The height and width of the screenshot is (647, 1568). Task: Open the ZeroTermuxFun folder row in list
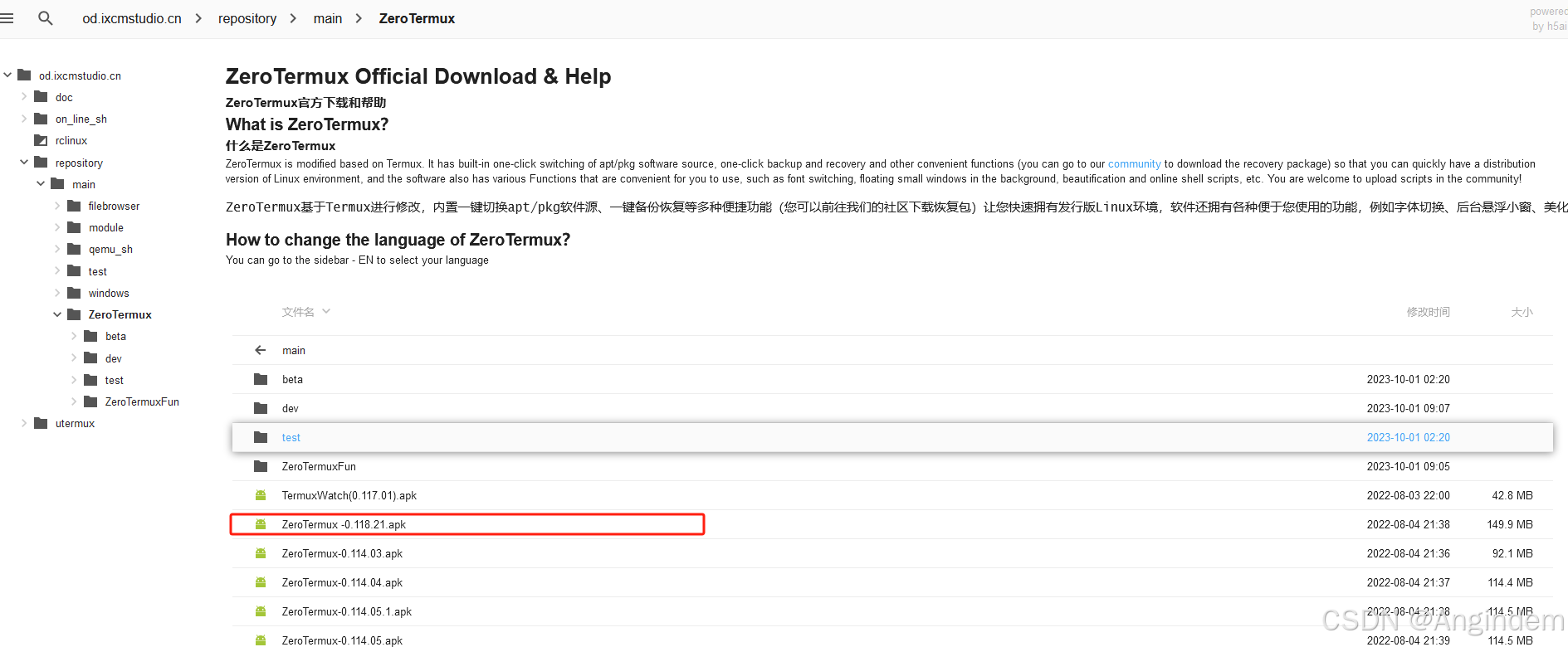click(x=892, y=466)
